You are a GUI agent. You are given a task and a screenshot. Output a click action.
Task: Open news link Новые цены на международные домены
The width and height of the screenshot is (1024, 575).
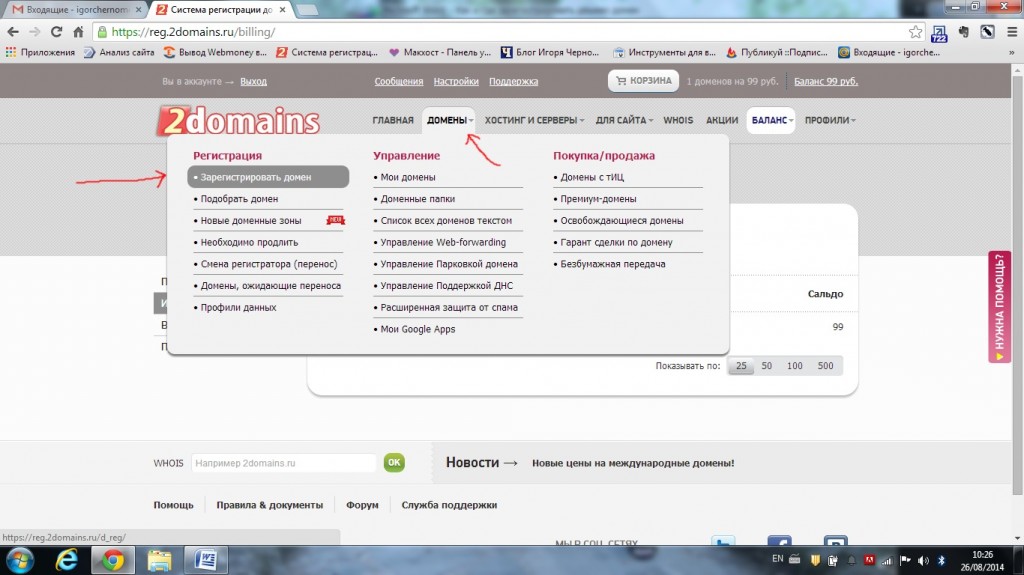pyautogui.click(x=633, y=463)
